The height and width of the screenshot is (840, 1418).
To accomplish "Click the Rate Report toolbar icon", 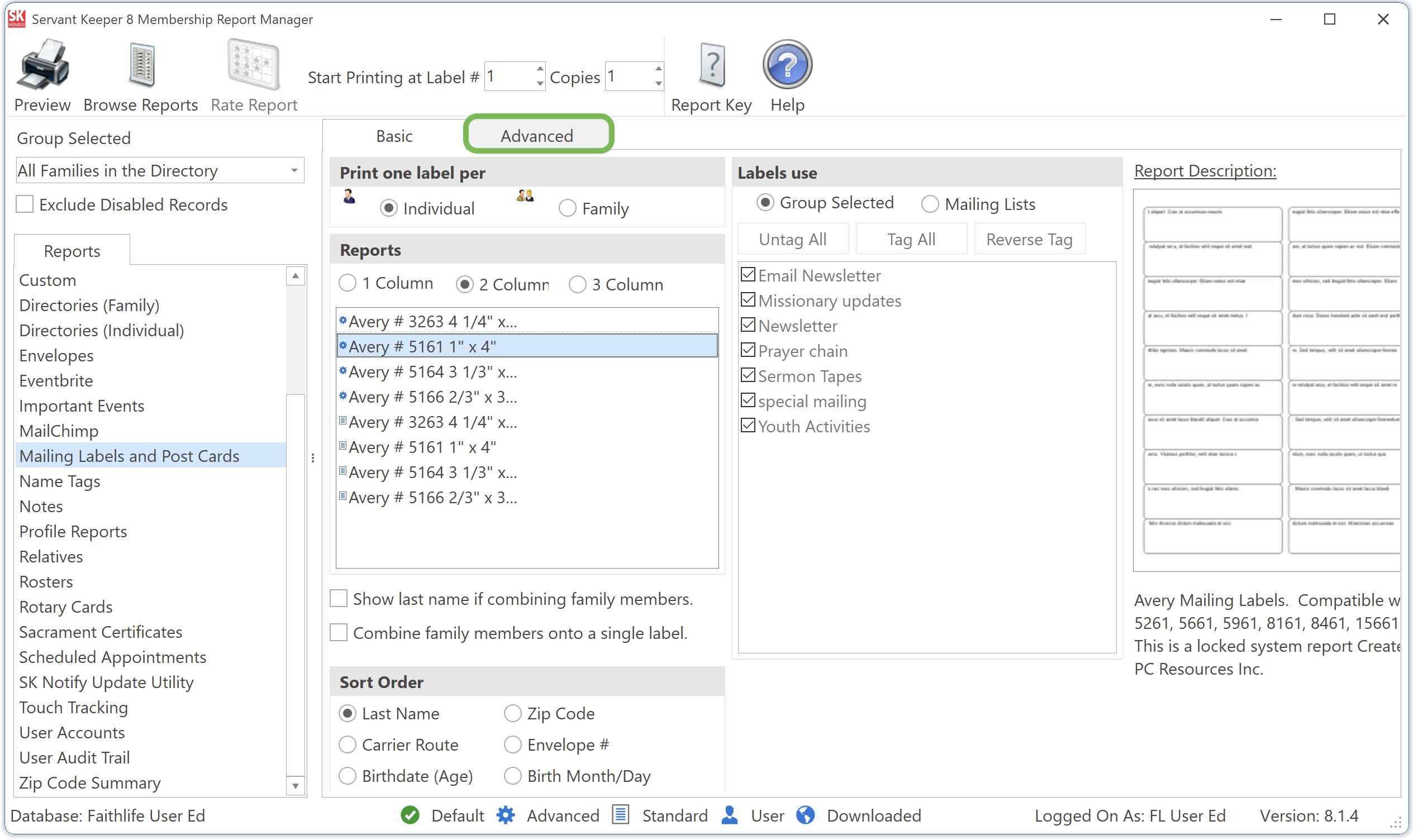I will coord(254,65).
